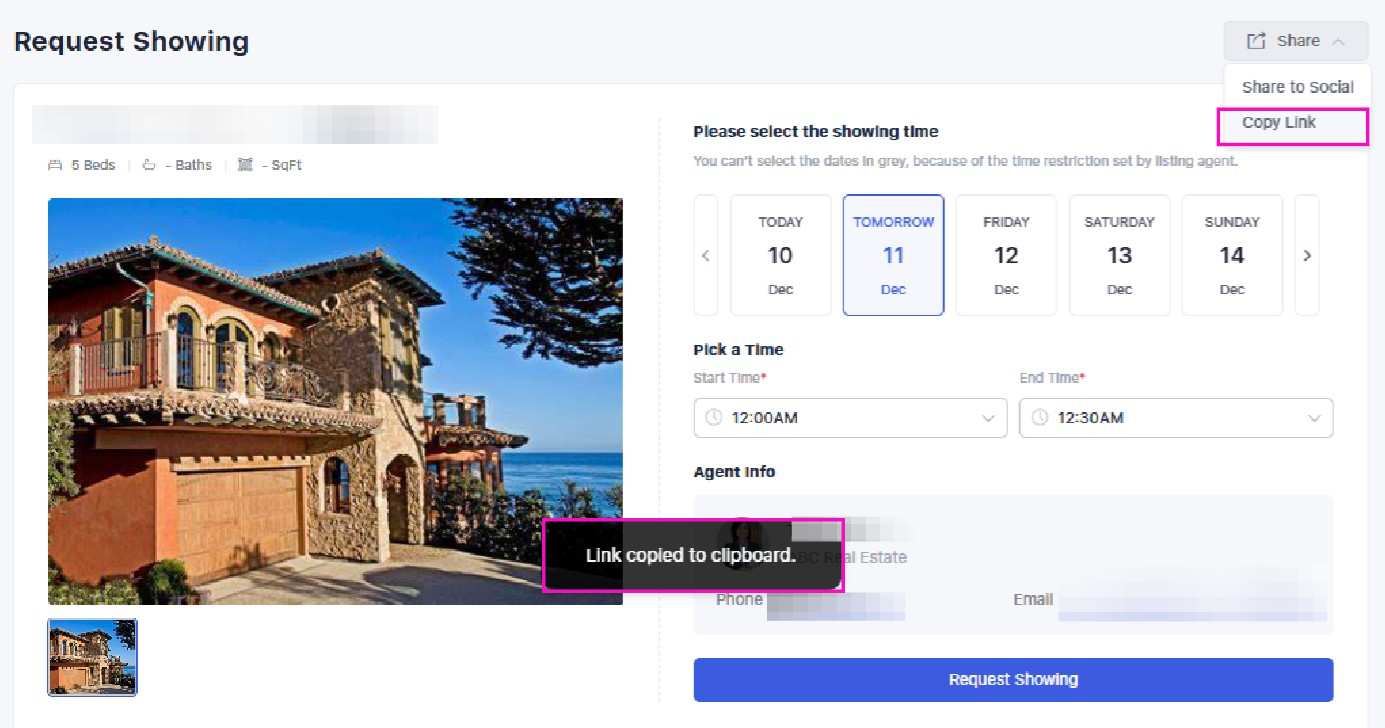Viewport: 1385px width, 728px height.
Task: Open the main house photo
Action: [x=335, y=401]
